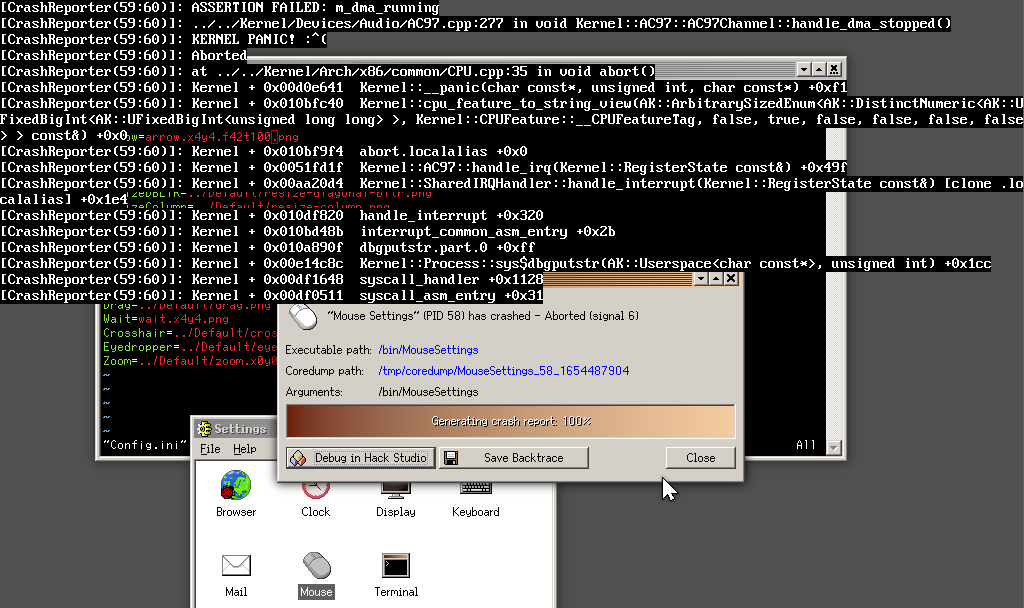This screenshot has width=1024, height=608.
Task: Open Keyboard settings
Action: [475, 489]
